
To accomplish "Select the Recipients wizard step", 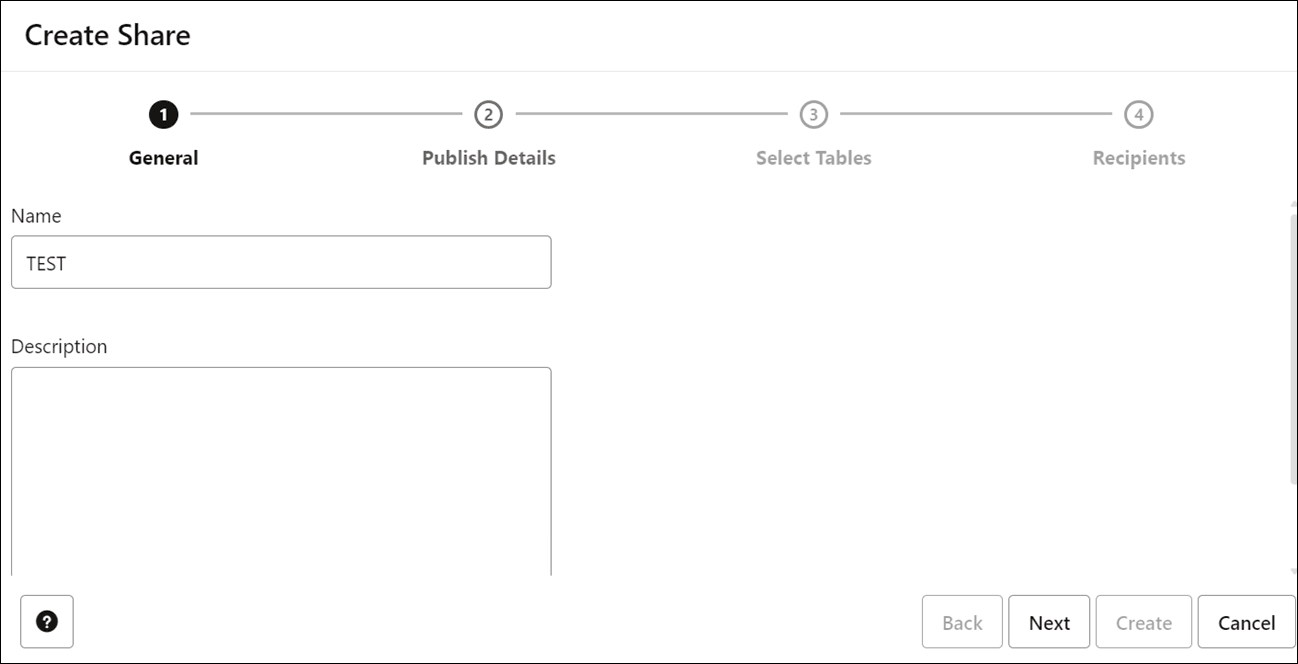I will point(1139,157).
